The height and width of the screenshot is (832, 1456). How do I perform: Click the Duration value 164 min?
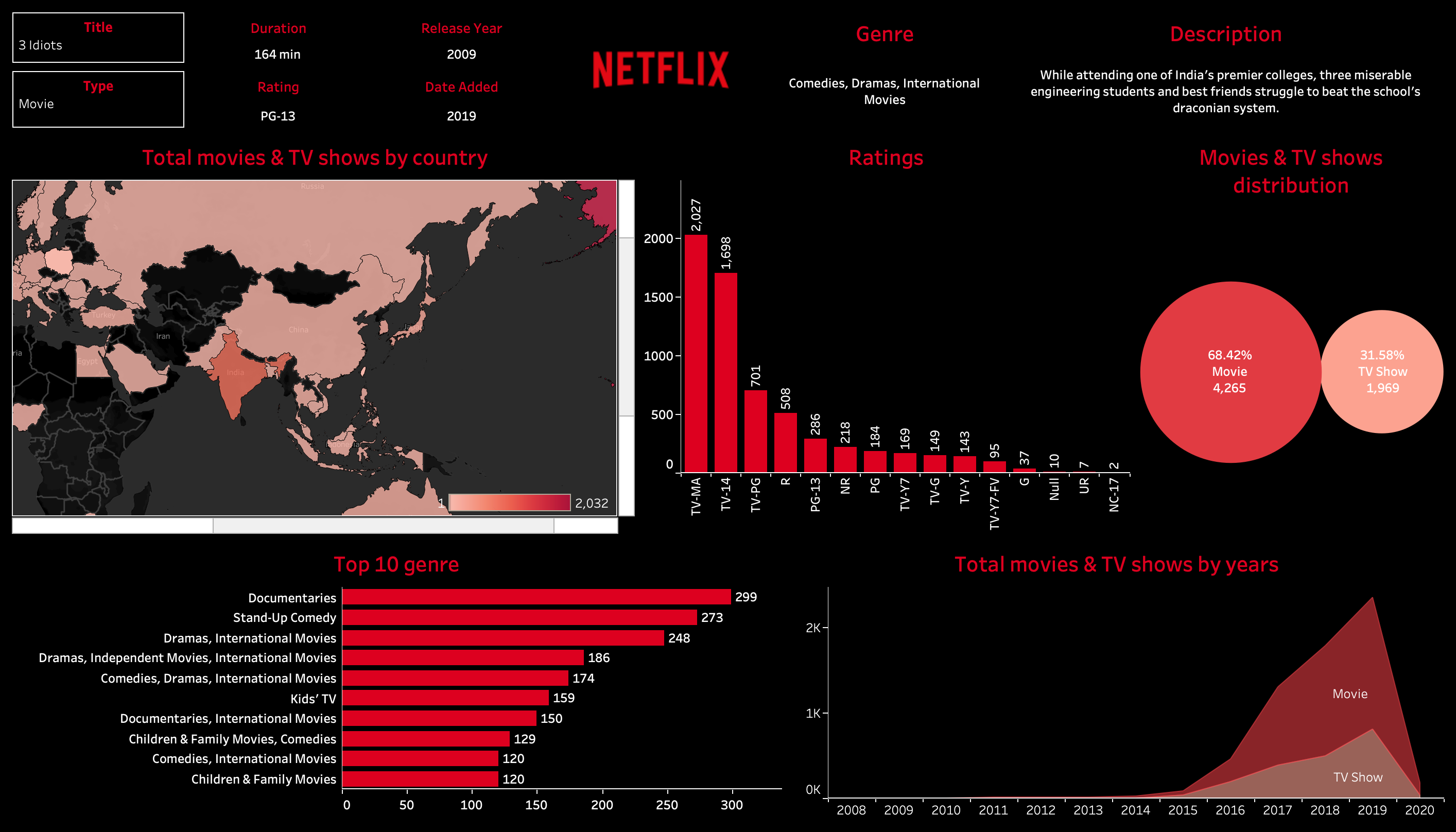tap(277, 54)
